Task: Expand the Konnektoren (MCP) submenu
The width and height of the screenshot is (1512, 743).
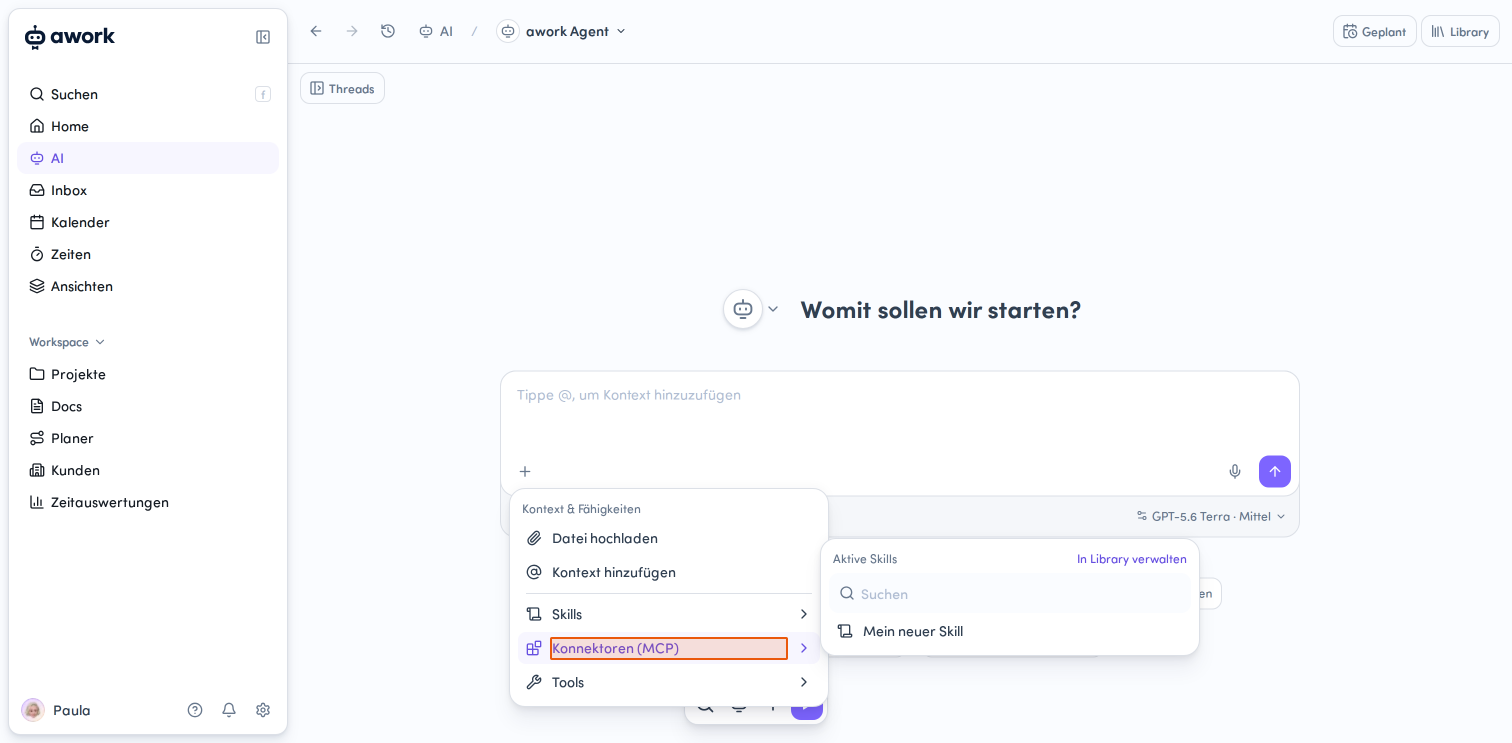Action: 669,648
